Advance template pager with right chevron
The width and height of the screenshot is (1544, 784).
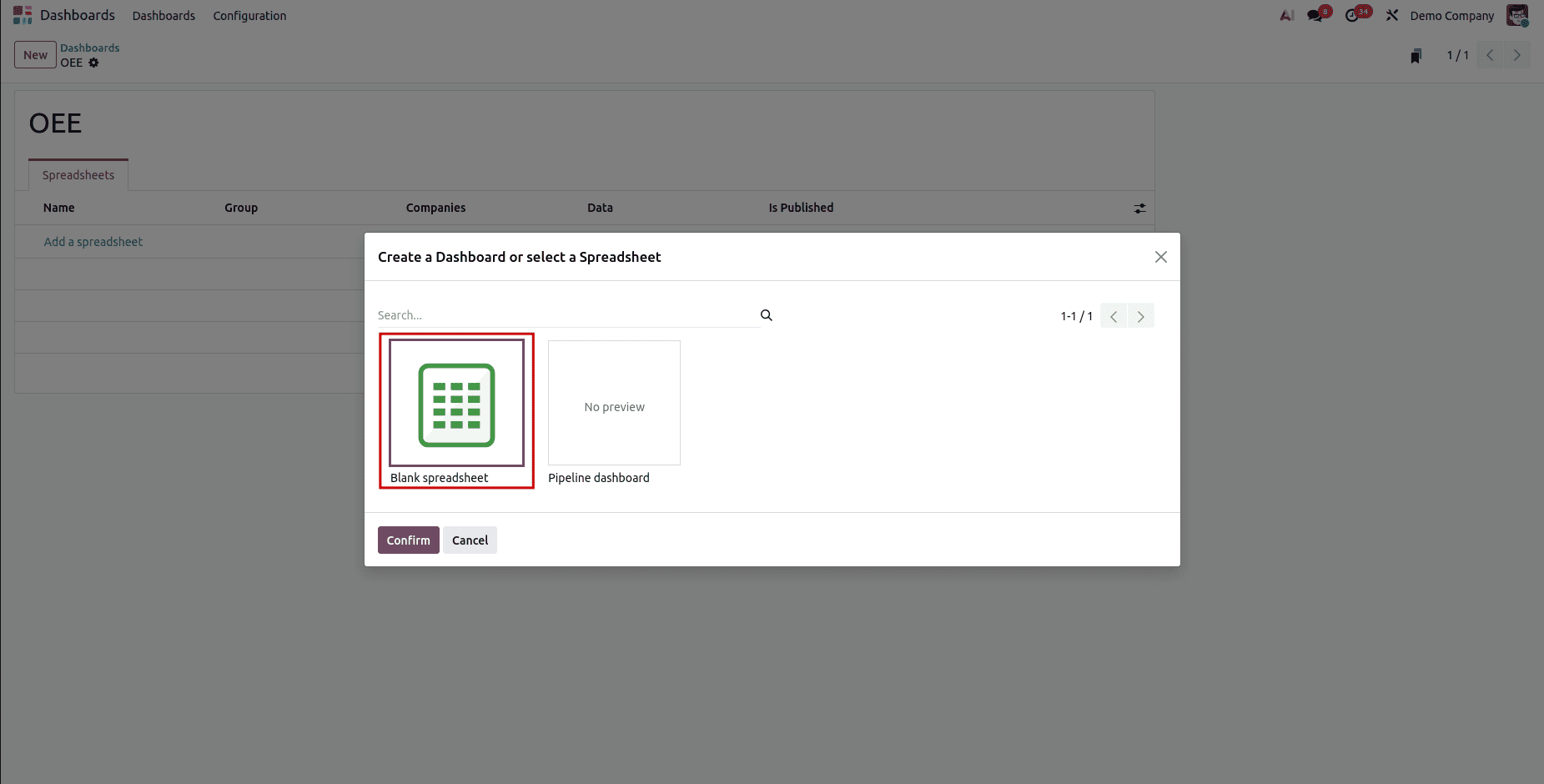(x=1141, y=315)
